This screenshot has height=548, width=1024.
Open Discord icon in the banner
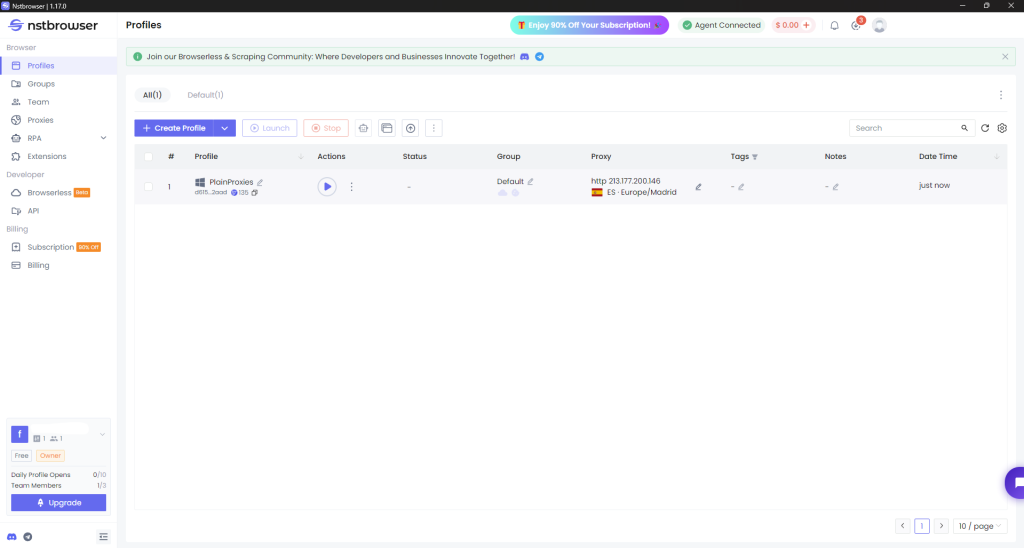tap(524, 57)
